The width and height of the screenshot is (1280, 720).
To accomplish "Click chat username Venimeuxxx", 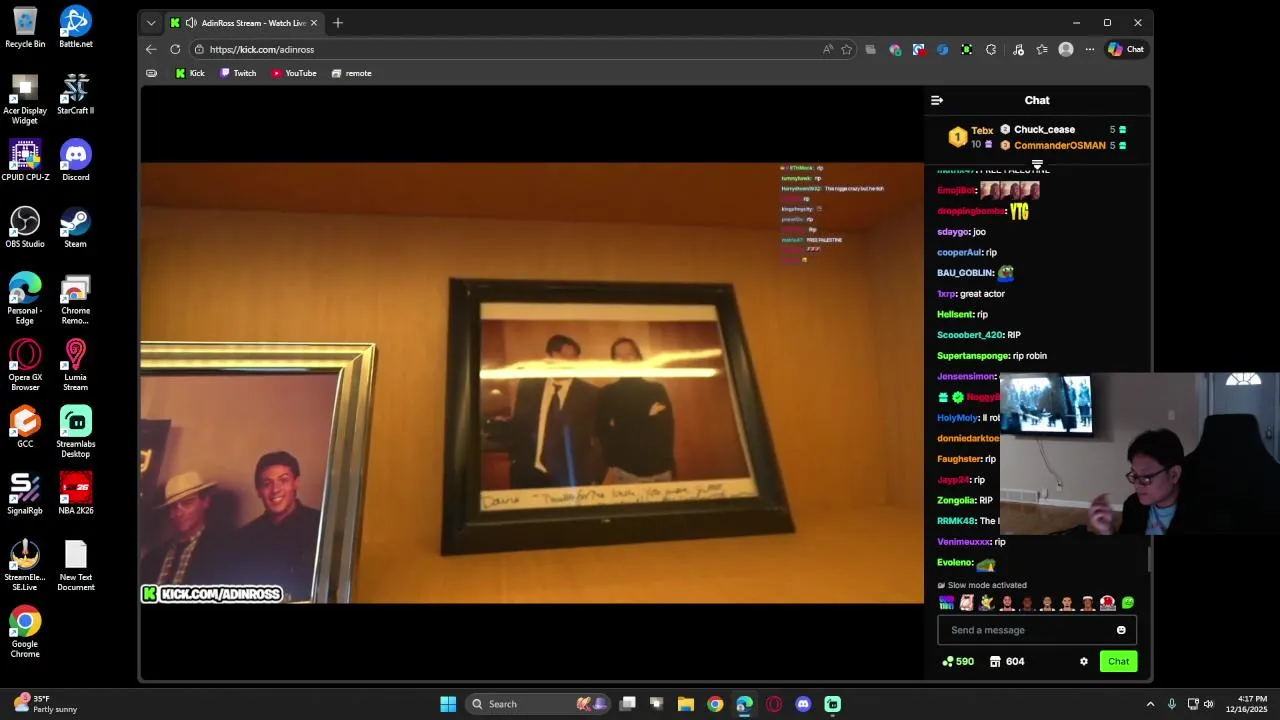I will [964, 542].
